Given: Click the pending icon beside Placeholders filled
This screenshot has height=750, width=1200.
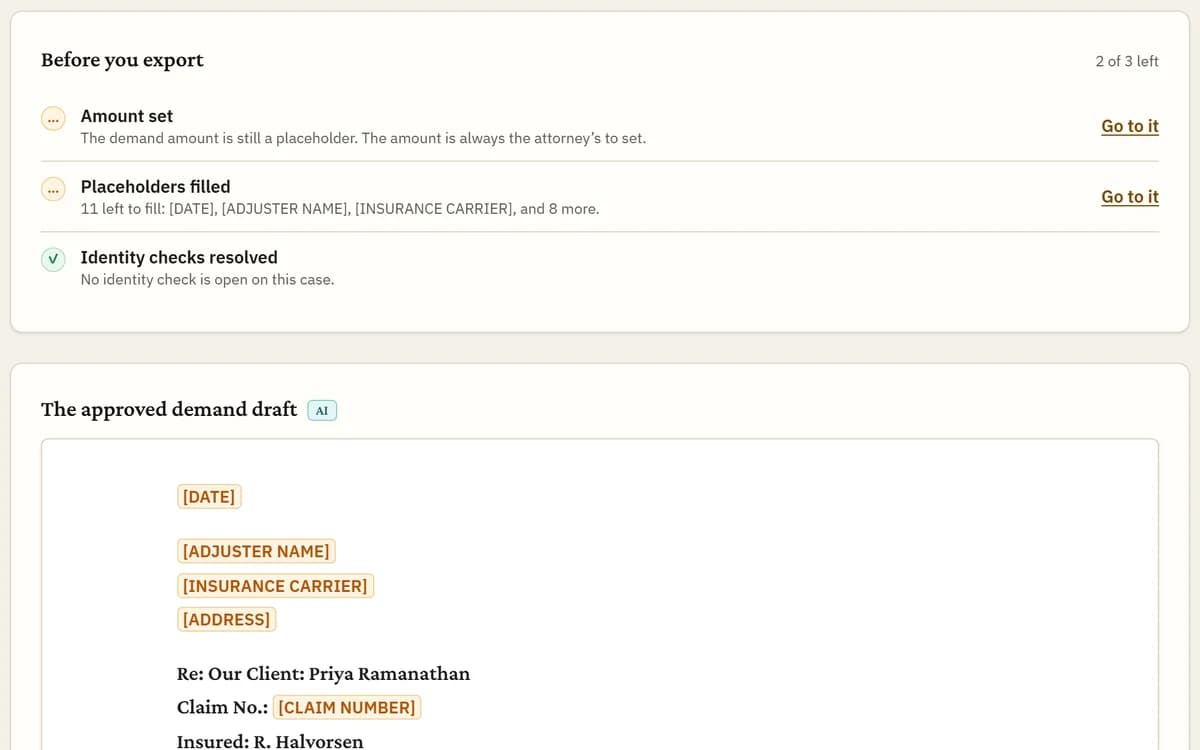Looking at the screenshot, I should tap(53, 189).
